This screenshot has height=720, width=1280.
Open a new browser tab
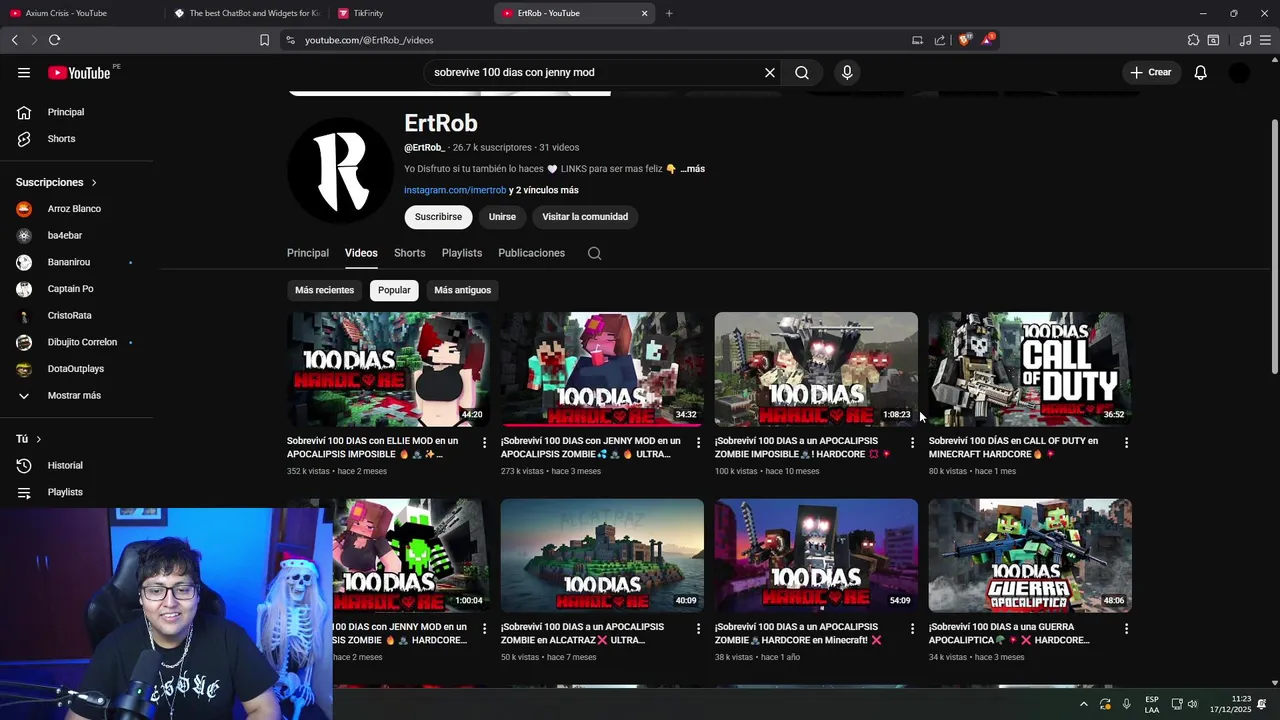click(669, 13)
